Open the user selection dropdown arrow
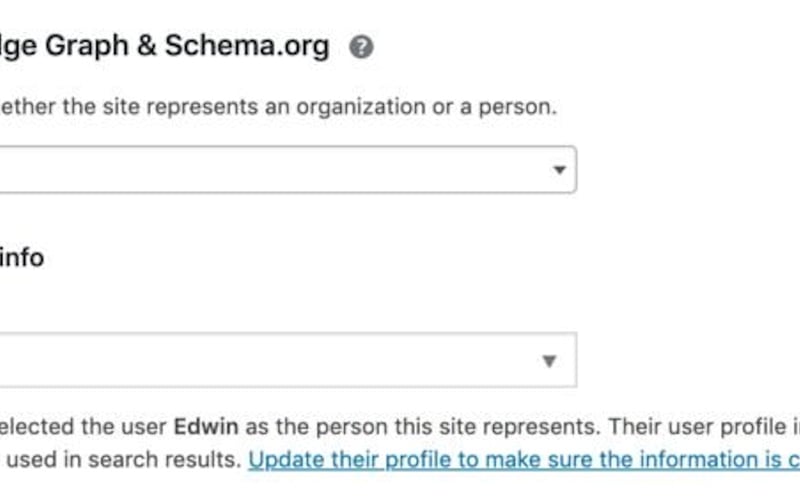The width and height of the screenshot is (800, 500). [x=549, y=361]
